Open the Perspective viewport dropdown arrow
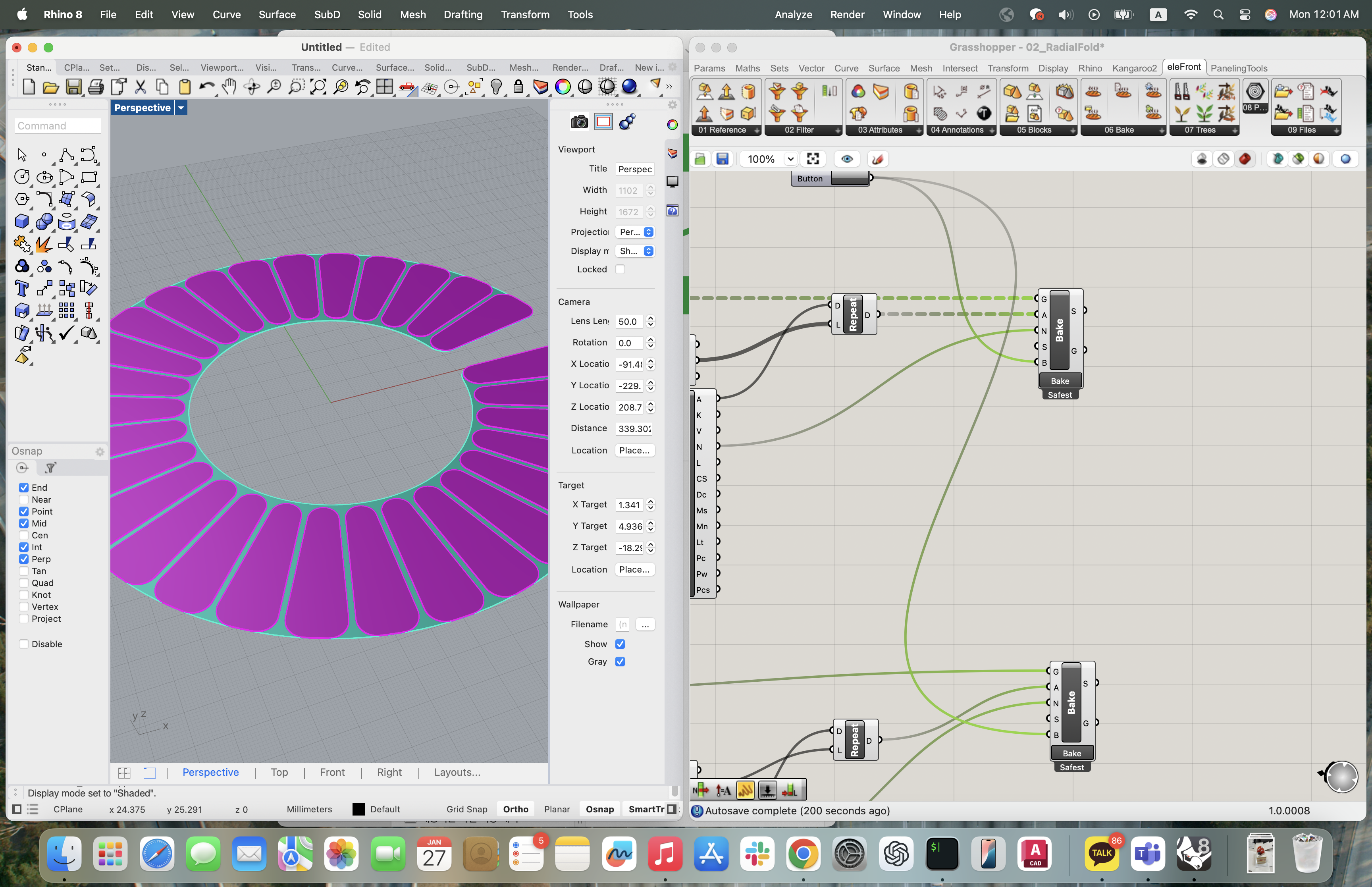The image size is (1372, 887). point(181,108)
